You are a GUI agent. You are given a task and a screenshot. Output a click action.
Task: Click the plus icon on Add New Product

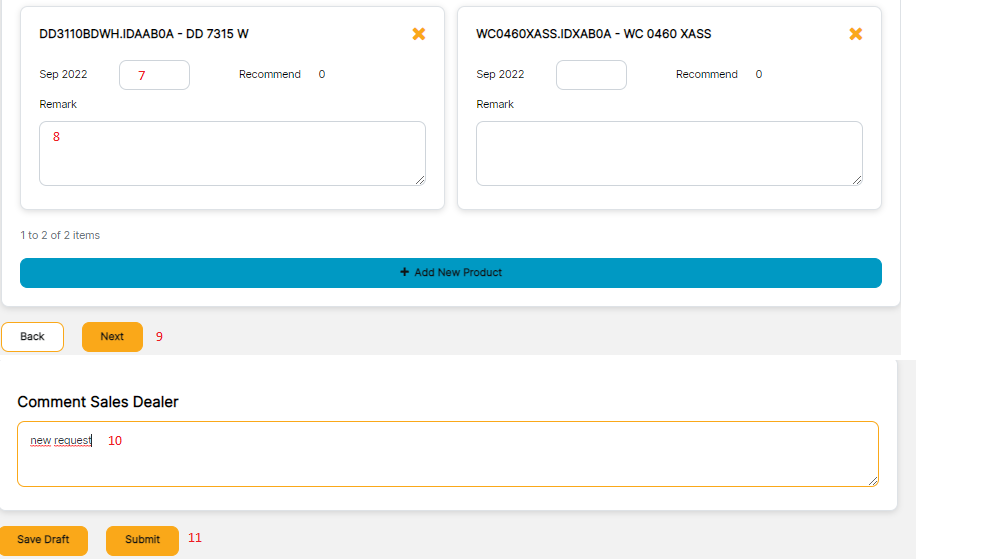tap(404, 272)
